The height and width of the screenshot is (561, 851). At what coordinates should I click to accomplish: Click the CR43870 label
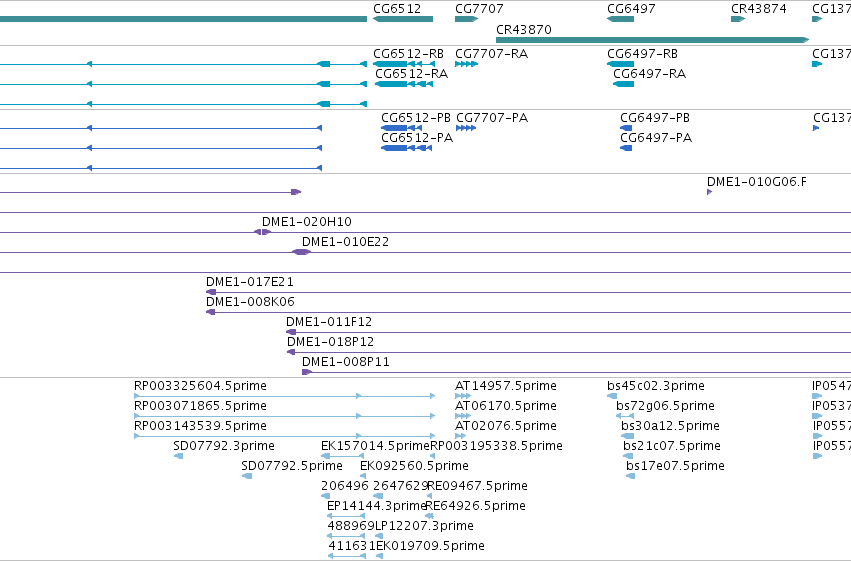tap(524, 29)
